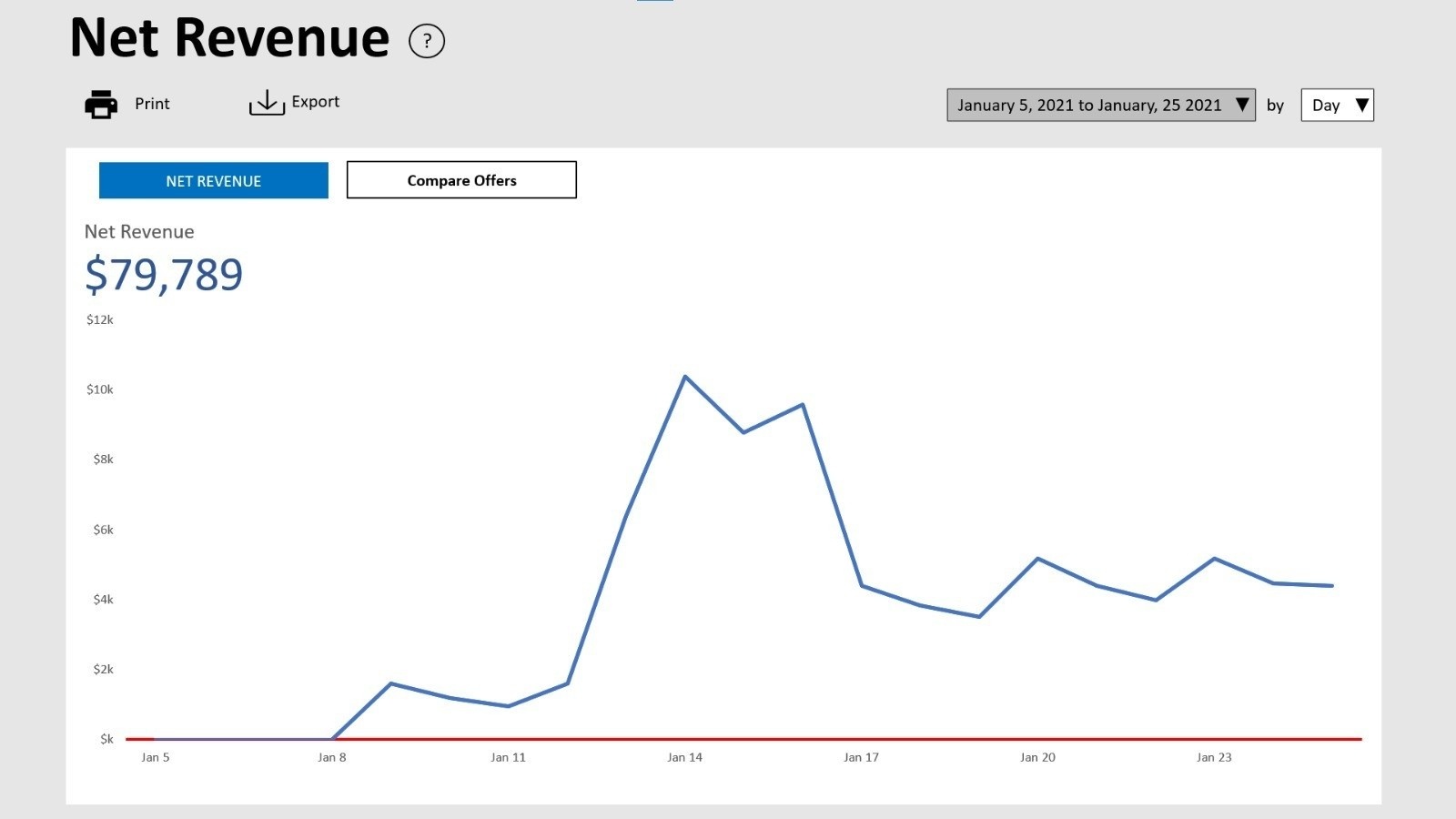
Task: Click the $6k axis label
Action: click(103, 530)
